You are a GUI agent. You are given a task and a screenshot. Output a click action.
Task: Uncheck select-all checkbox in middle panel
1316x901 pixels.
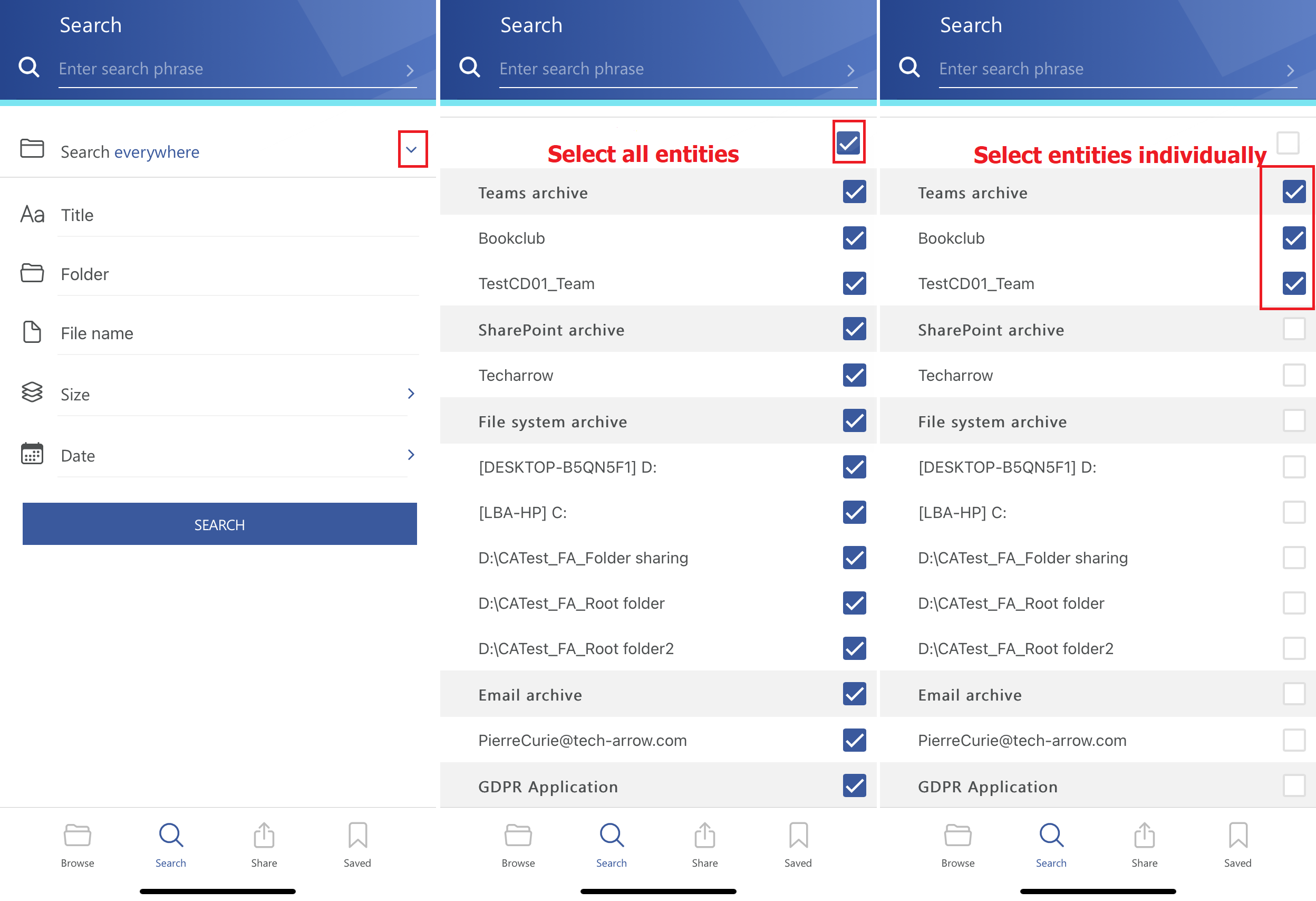[848, 142]
